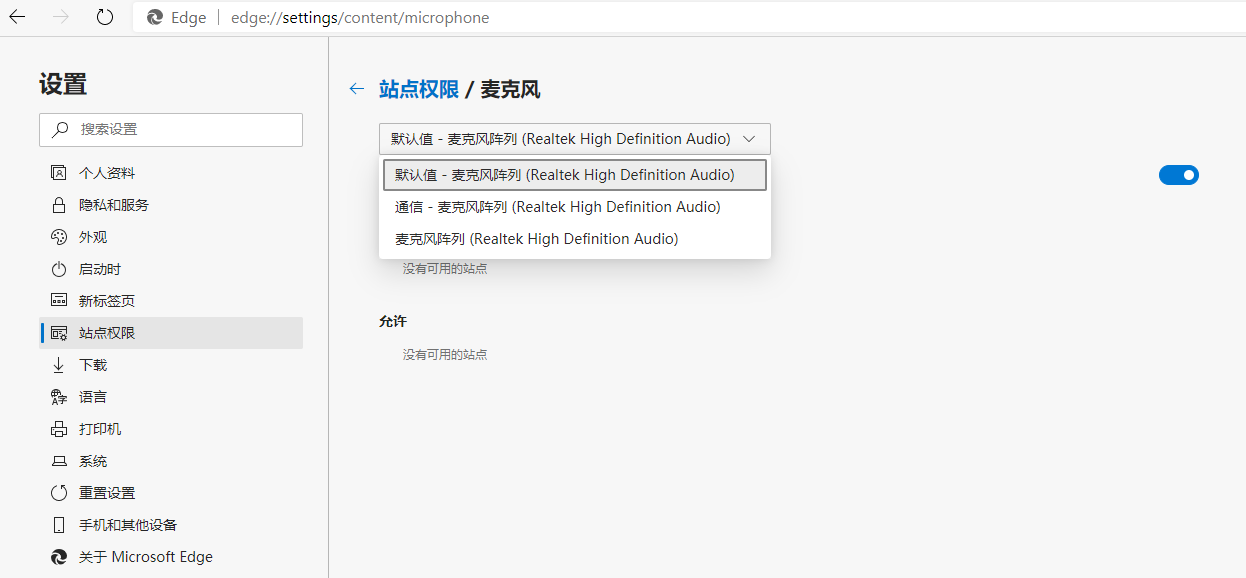Select 站点权限 in the sidebar
Viewport: 1246px width, 578px height.
pyautogui.click(x=171, y=333)
